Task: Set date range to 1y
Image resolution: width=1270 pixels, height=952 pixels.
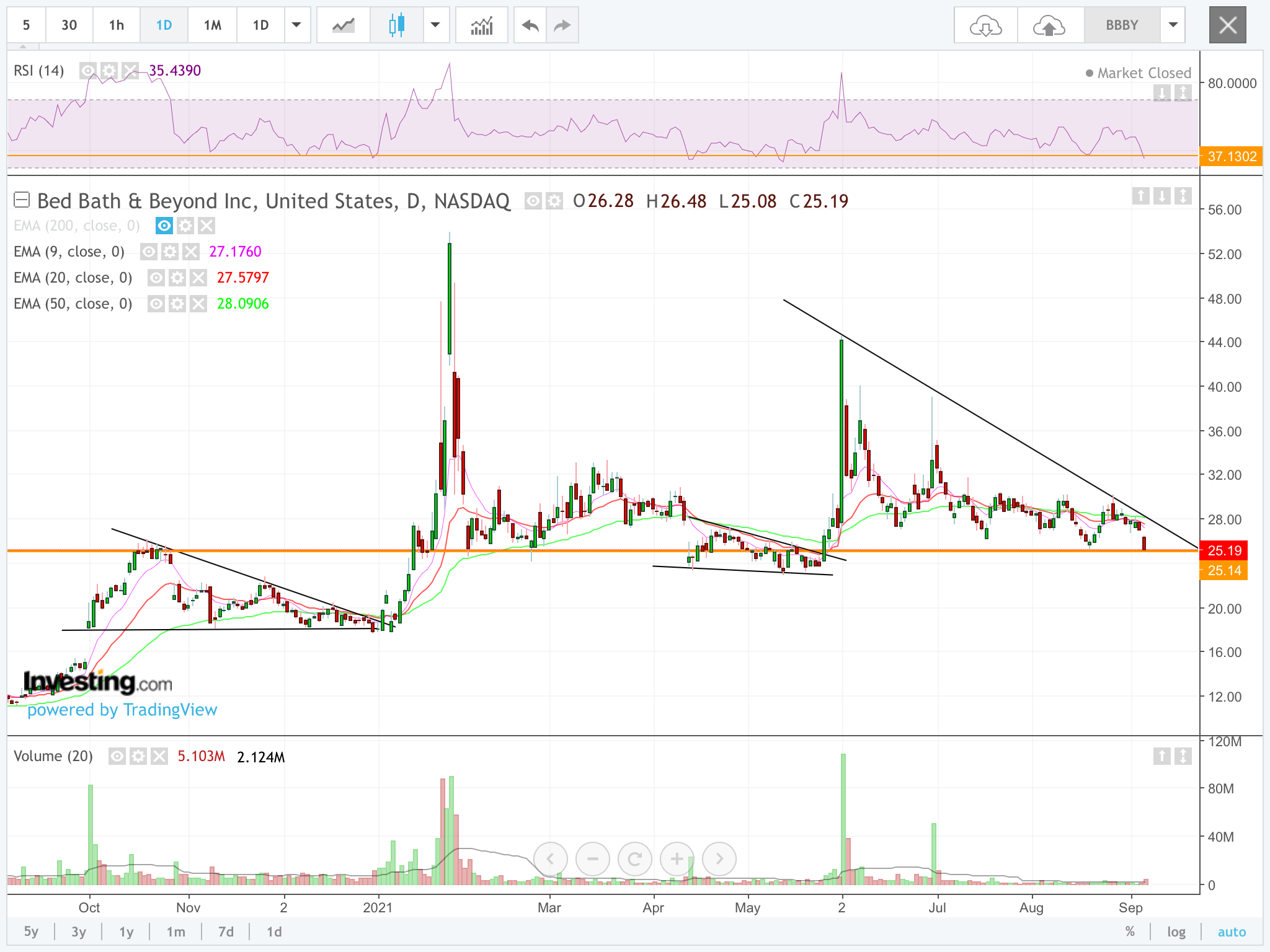Action: 126,932
